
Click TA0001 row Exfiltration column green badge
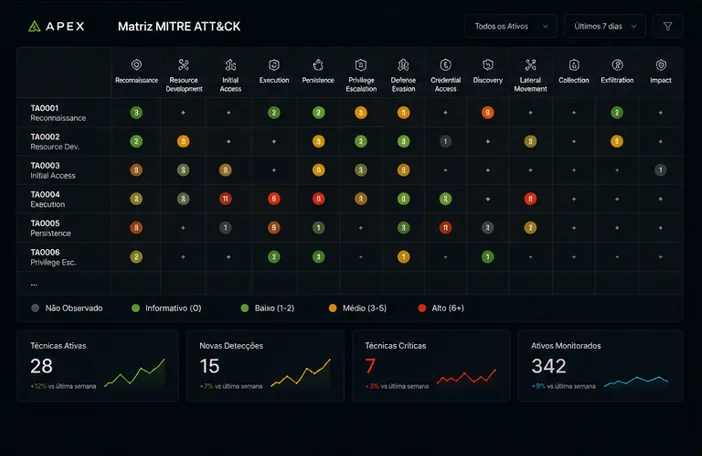tap(617, 112)
